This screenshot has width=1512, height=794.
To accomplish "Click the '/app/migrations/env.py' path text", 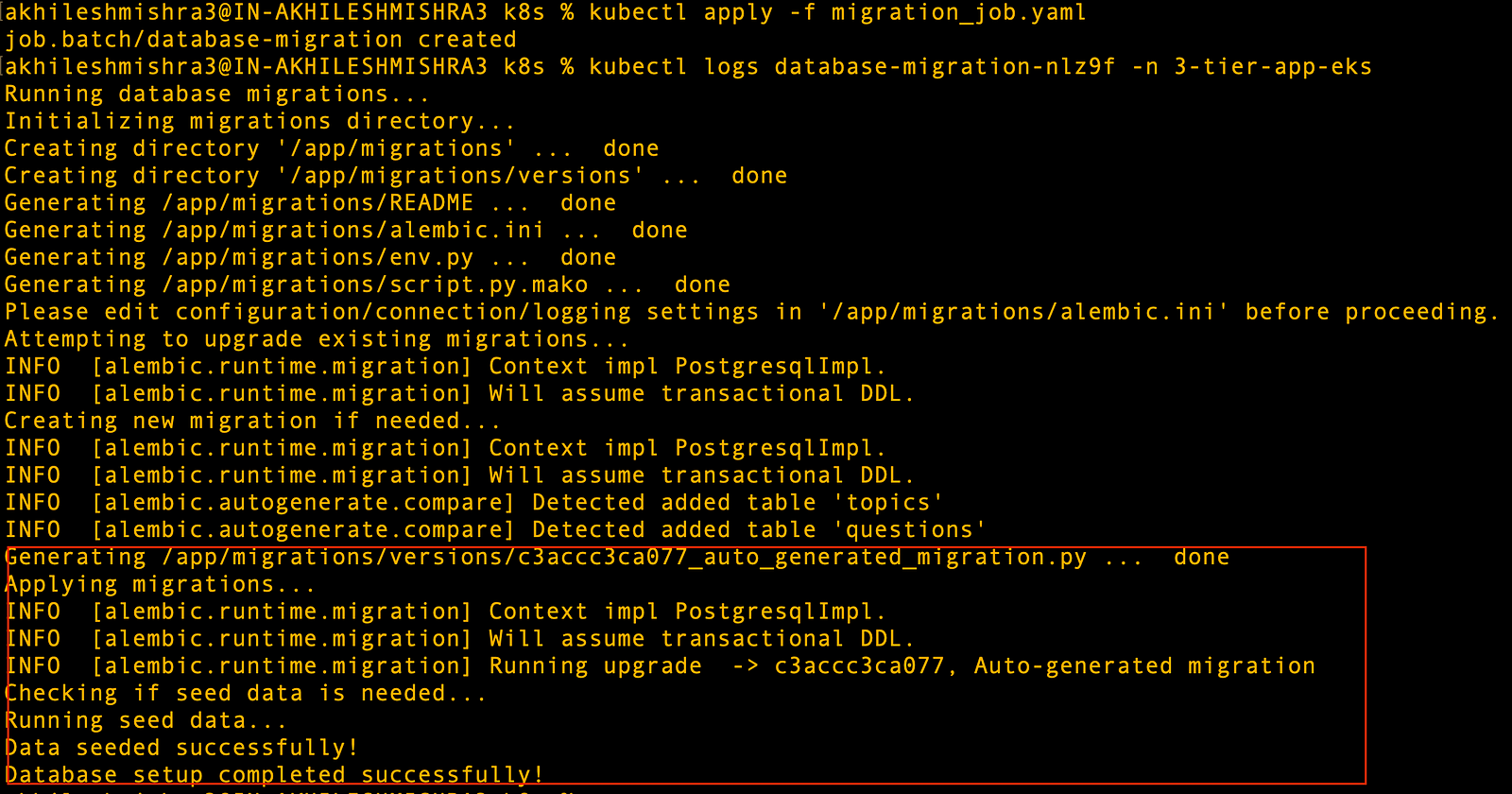I will 318,258.
